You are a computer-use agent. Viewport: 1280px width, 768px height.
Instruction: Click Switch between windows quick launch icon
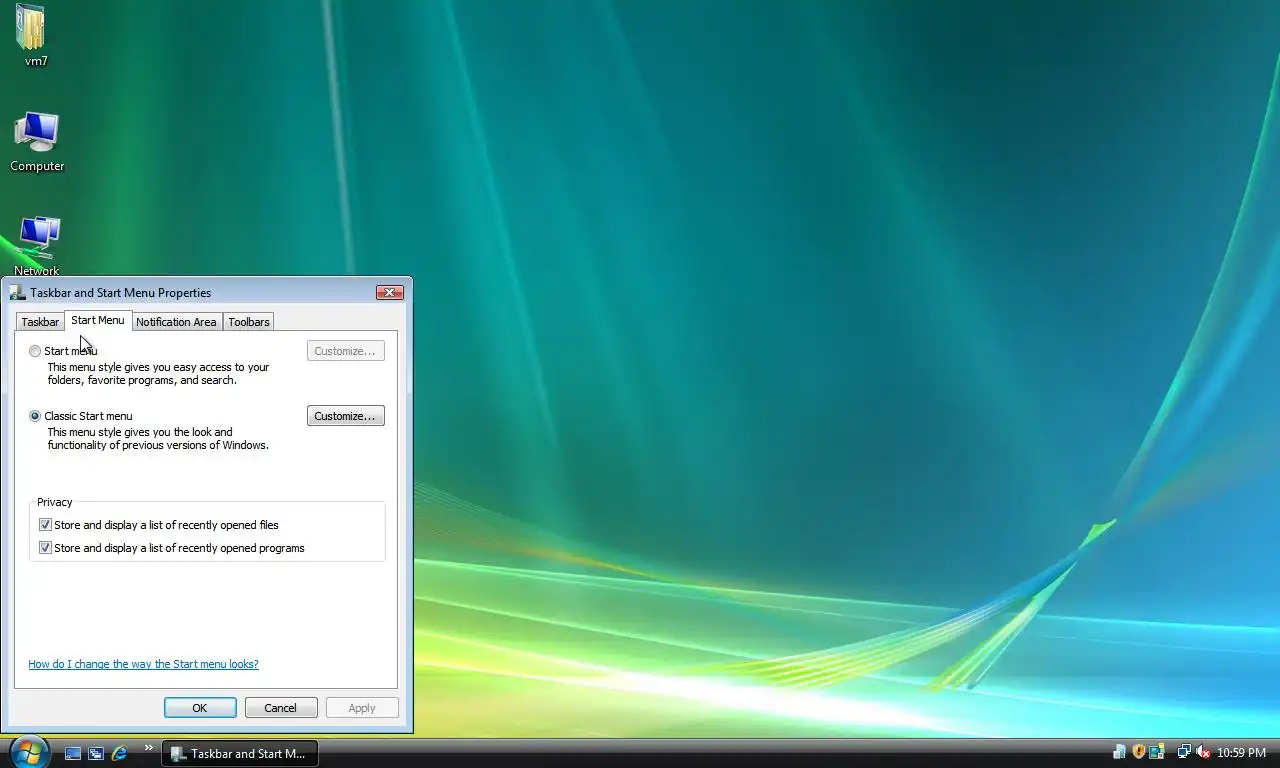coord(96,753)
